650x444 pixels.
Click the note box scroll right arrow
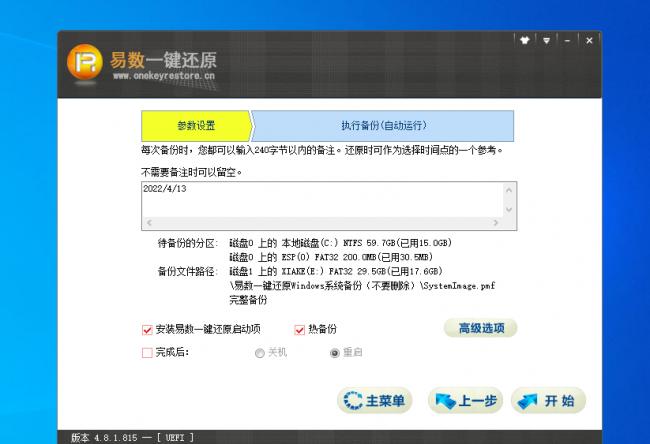point(496,223)
